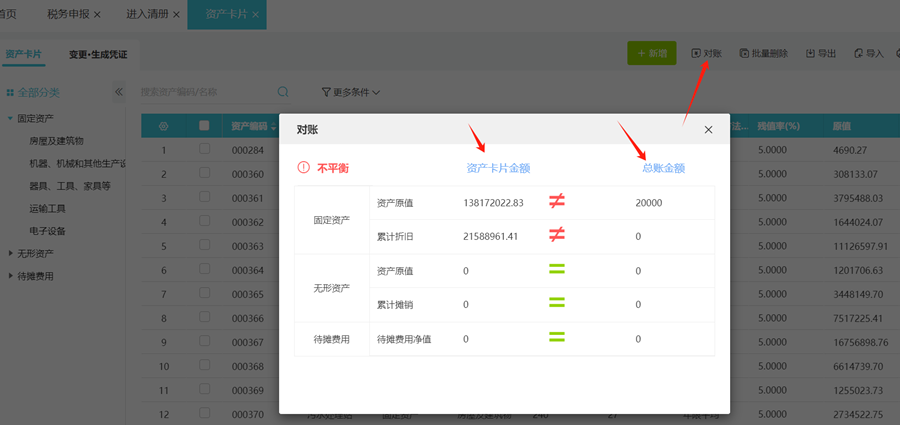Select 房屋及建筑物 category
Image resolution: width=900 pixels, height=425 pixels.
(56, 141)
